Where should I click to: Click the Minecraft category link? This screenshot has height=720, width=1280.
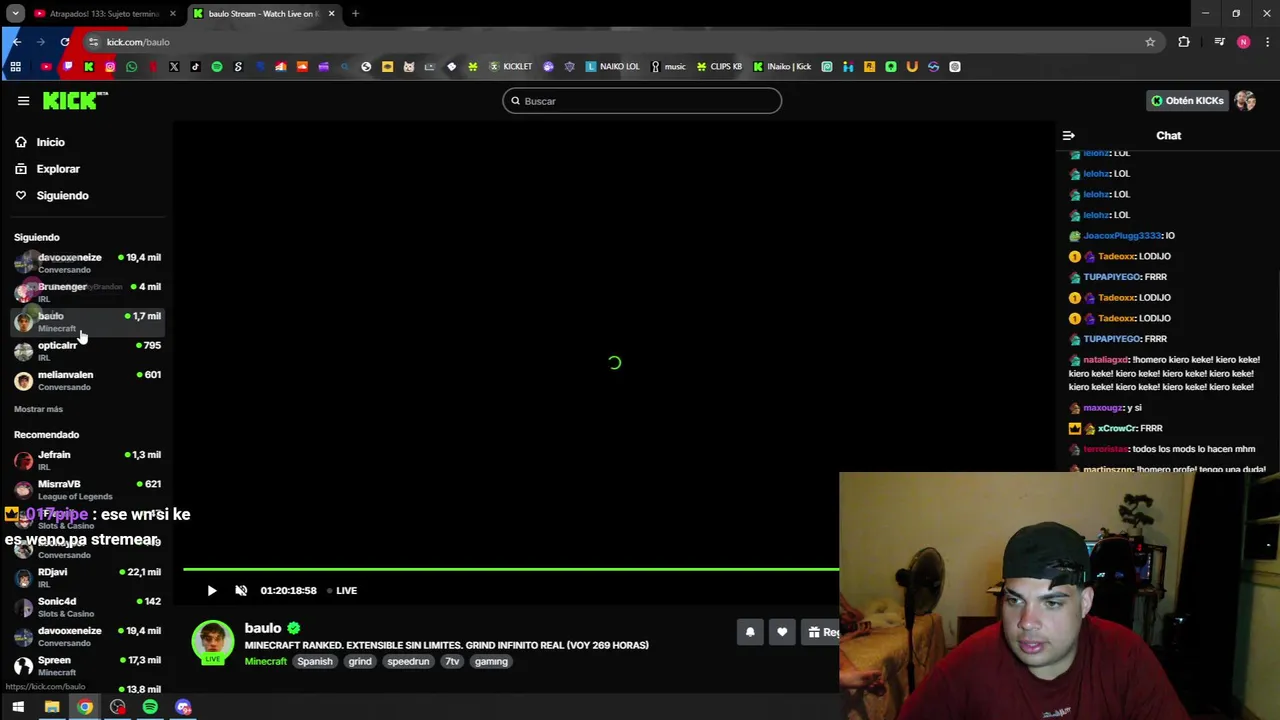click(266, 661)
